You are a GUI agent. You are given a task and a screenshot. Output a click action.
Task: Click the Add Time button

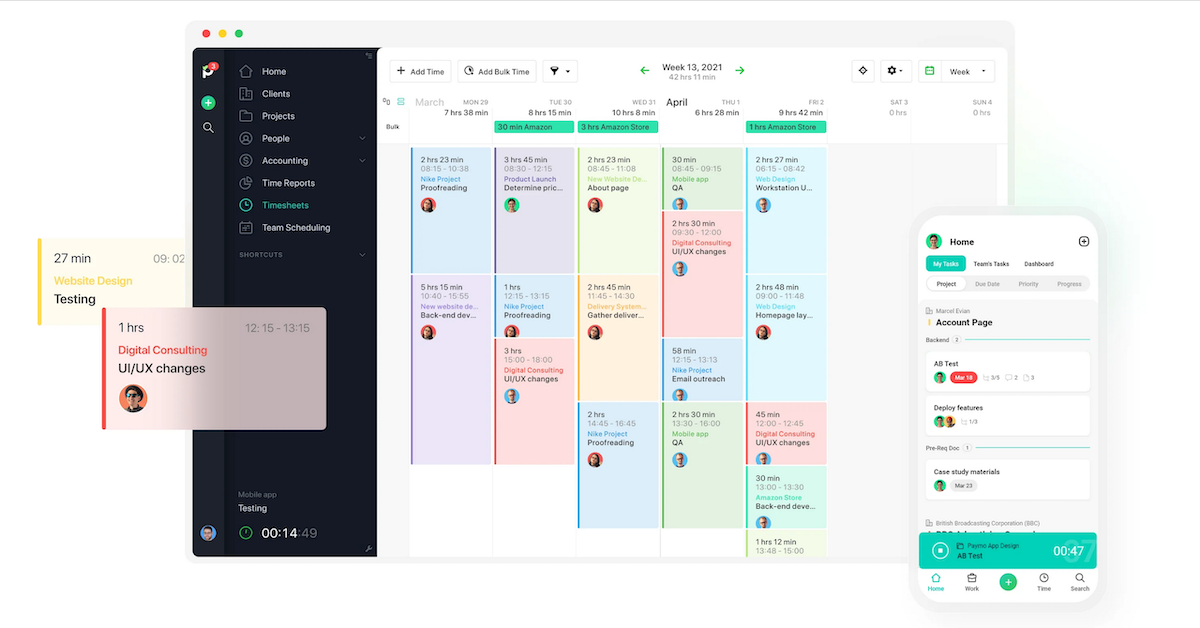420,71
